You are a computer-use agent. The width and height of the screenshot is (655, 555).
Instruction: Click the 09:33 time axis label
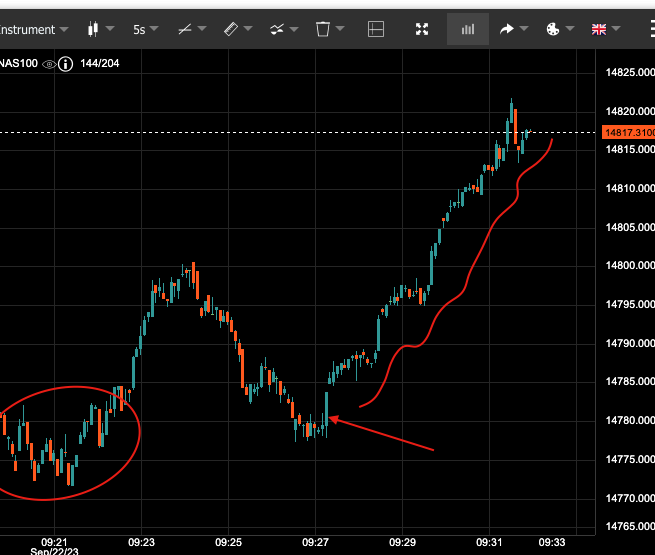pos(551,542)
